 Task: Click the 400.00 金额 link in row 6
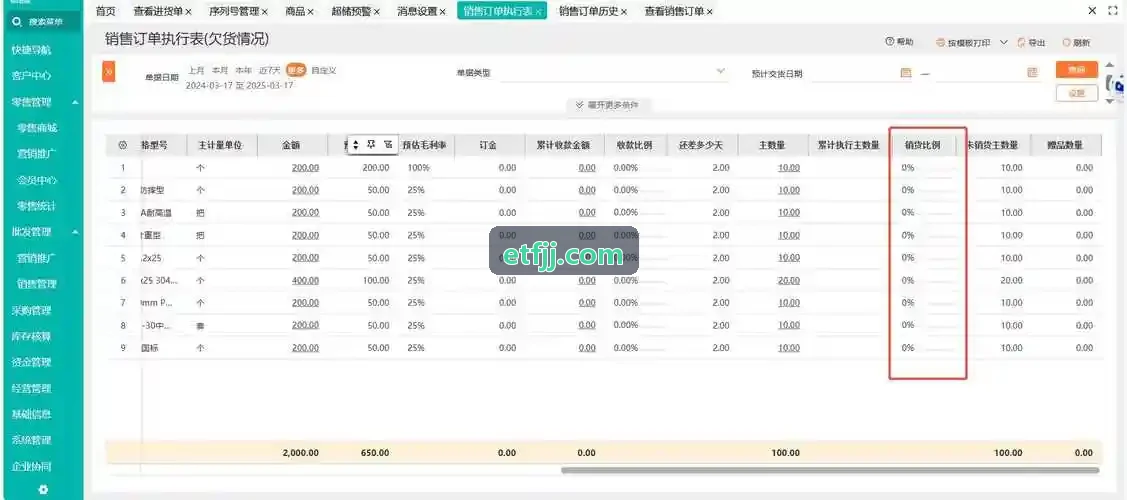tap(305, 280)
